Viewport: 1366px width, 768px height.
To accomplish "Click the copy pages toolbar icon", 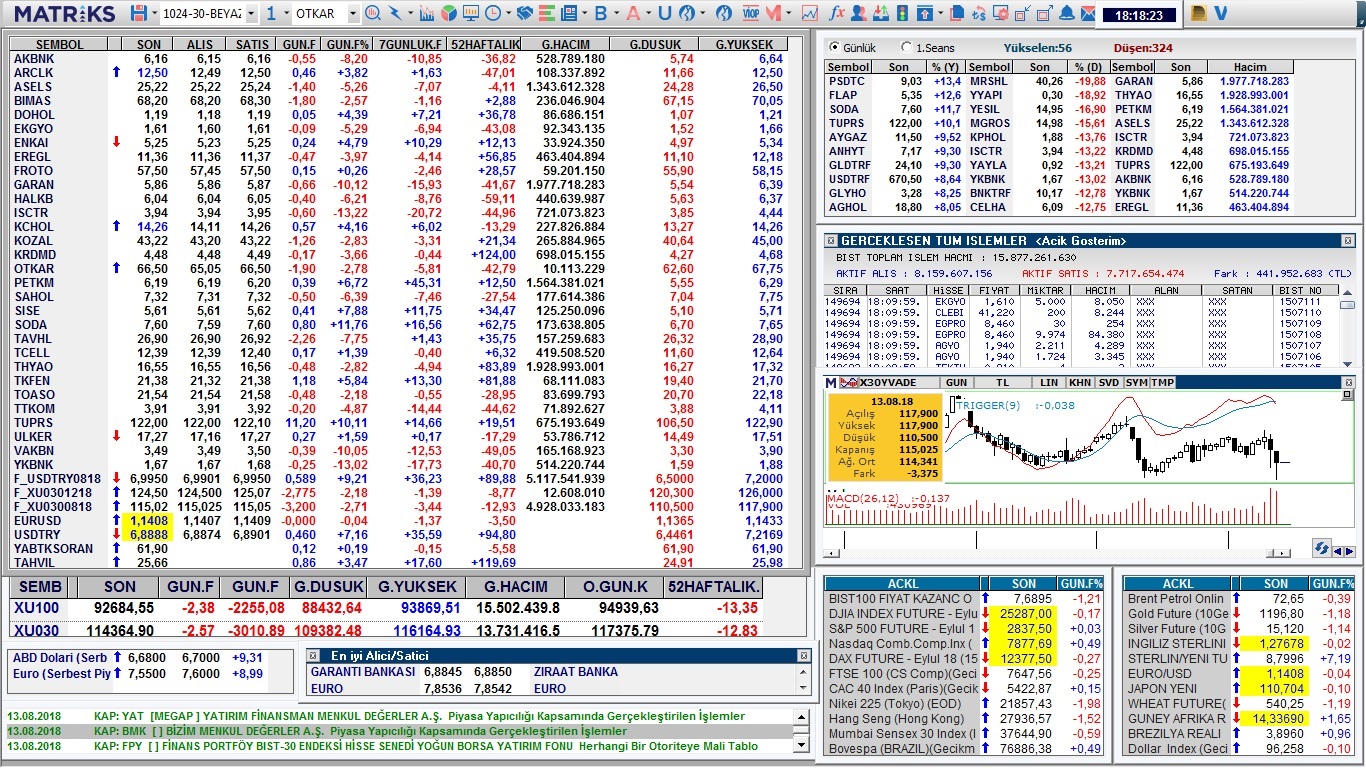I will point(957,13).
